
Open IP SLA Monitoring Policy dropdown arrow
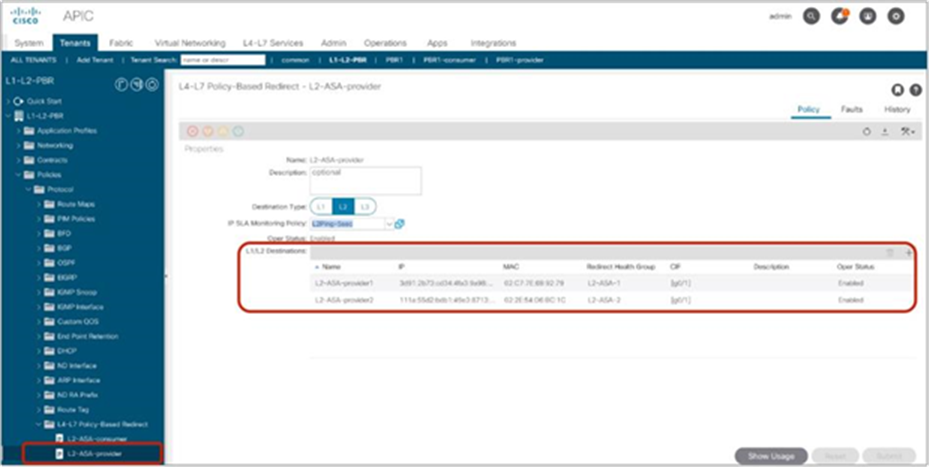[x=389, y=224]
